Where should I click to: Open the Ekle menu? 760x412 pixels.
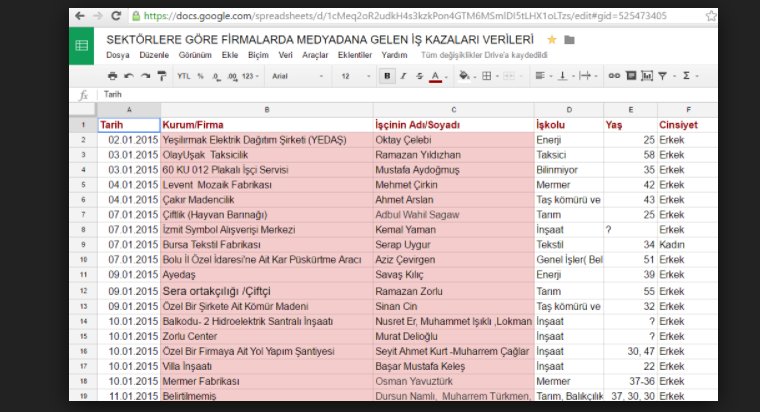pos(230,55)
